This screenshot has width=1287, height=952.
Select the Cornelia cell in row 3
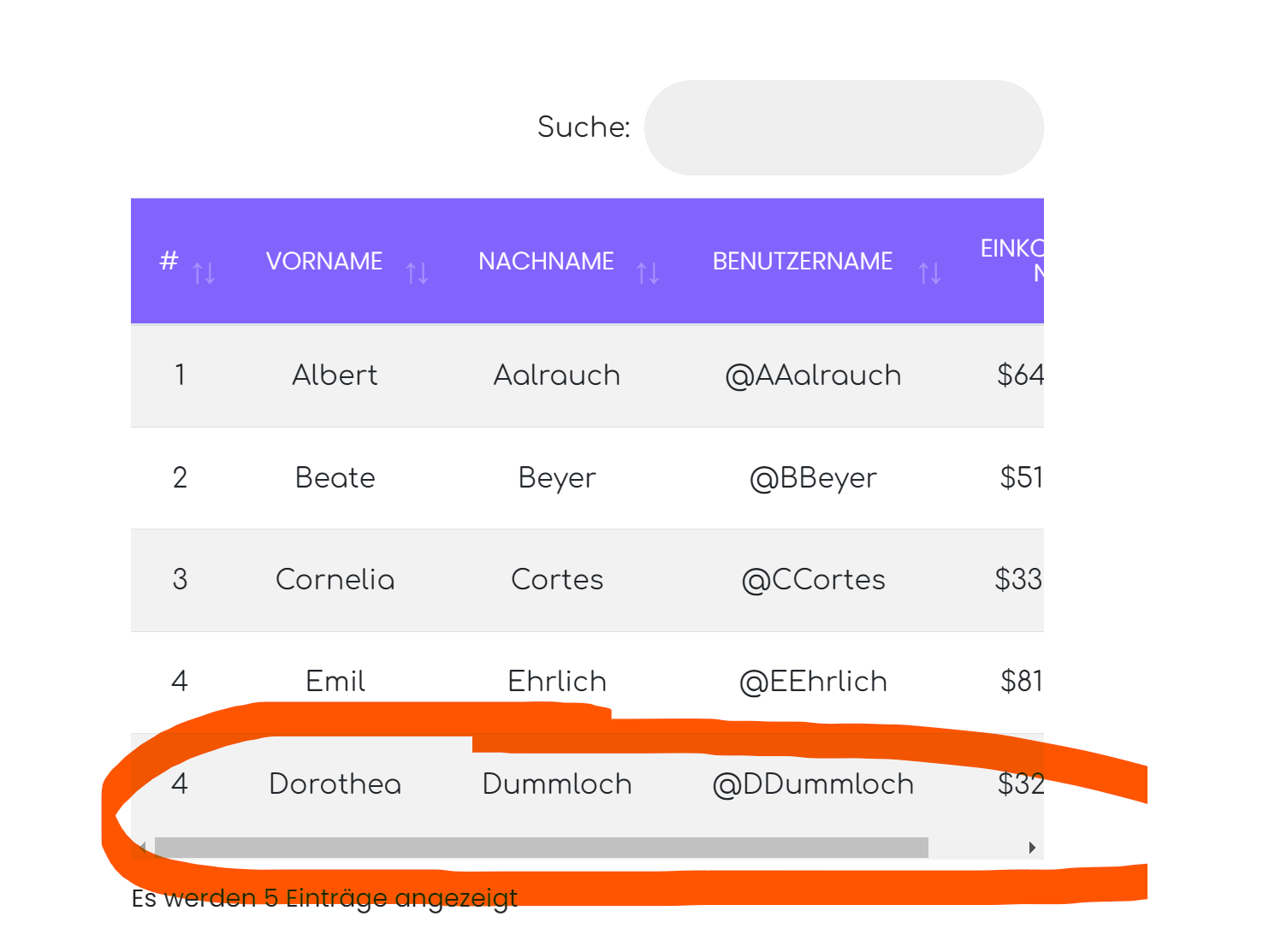pos(335,580)
